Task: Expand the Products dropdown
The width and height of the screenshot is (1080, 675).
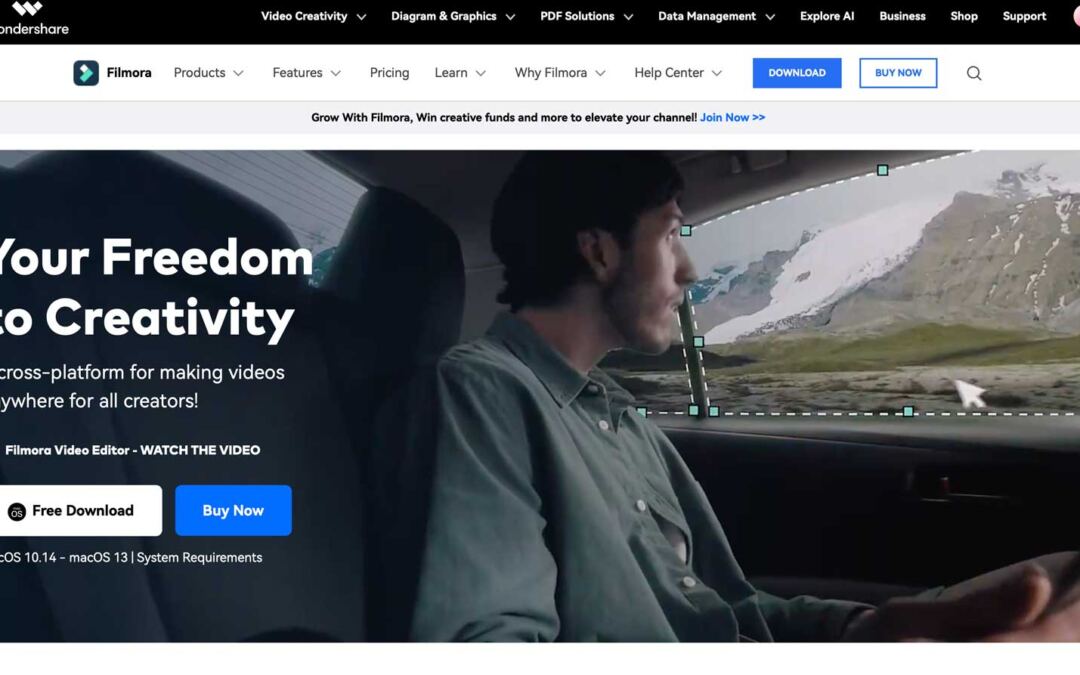Action: 209,73
